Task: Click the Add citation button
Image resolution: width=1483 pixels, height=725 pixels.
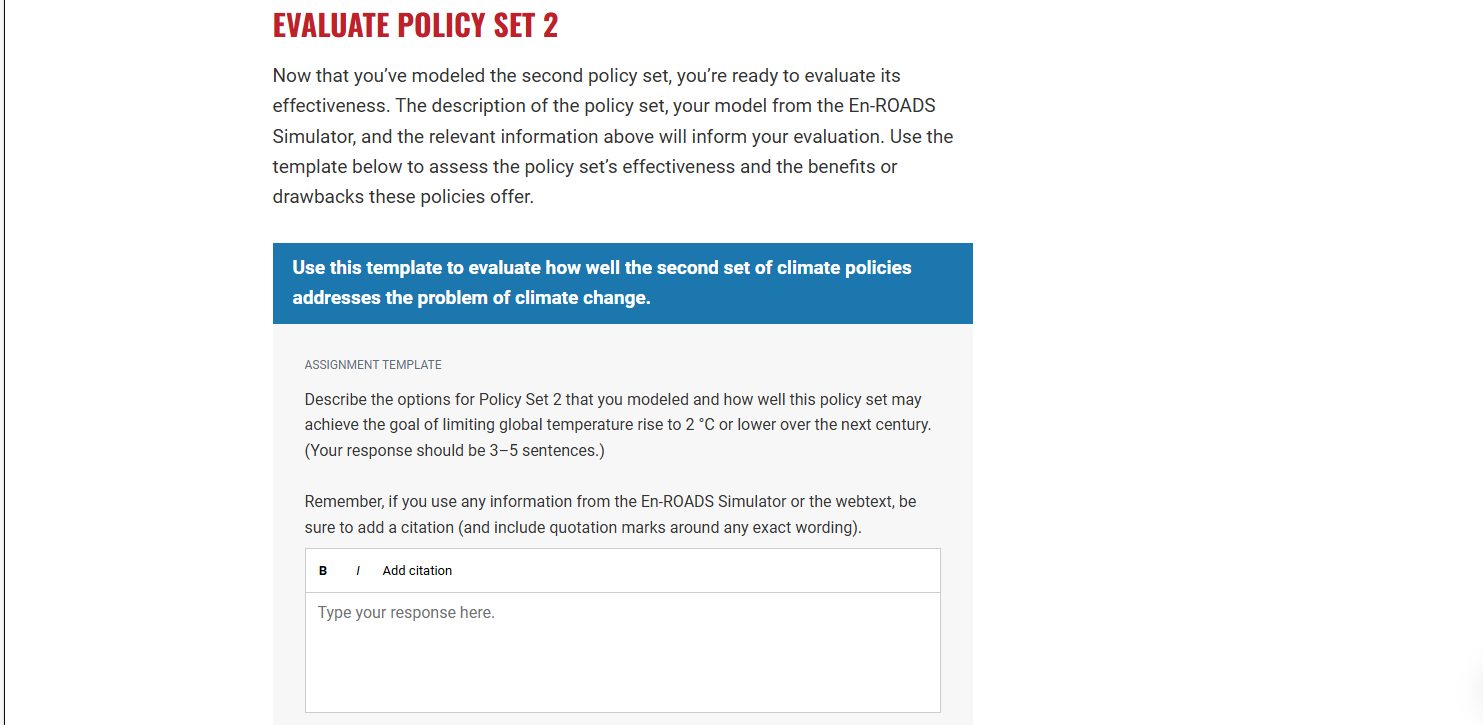Action: (417, 571)
